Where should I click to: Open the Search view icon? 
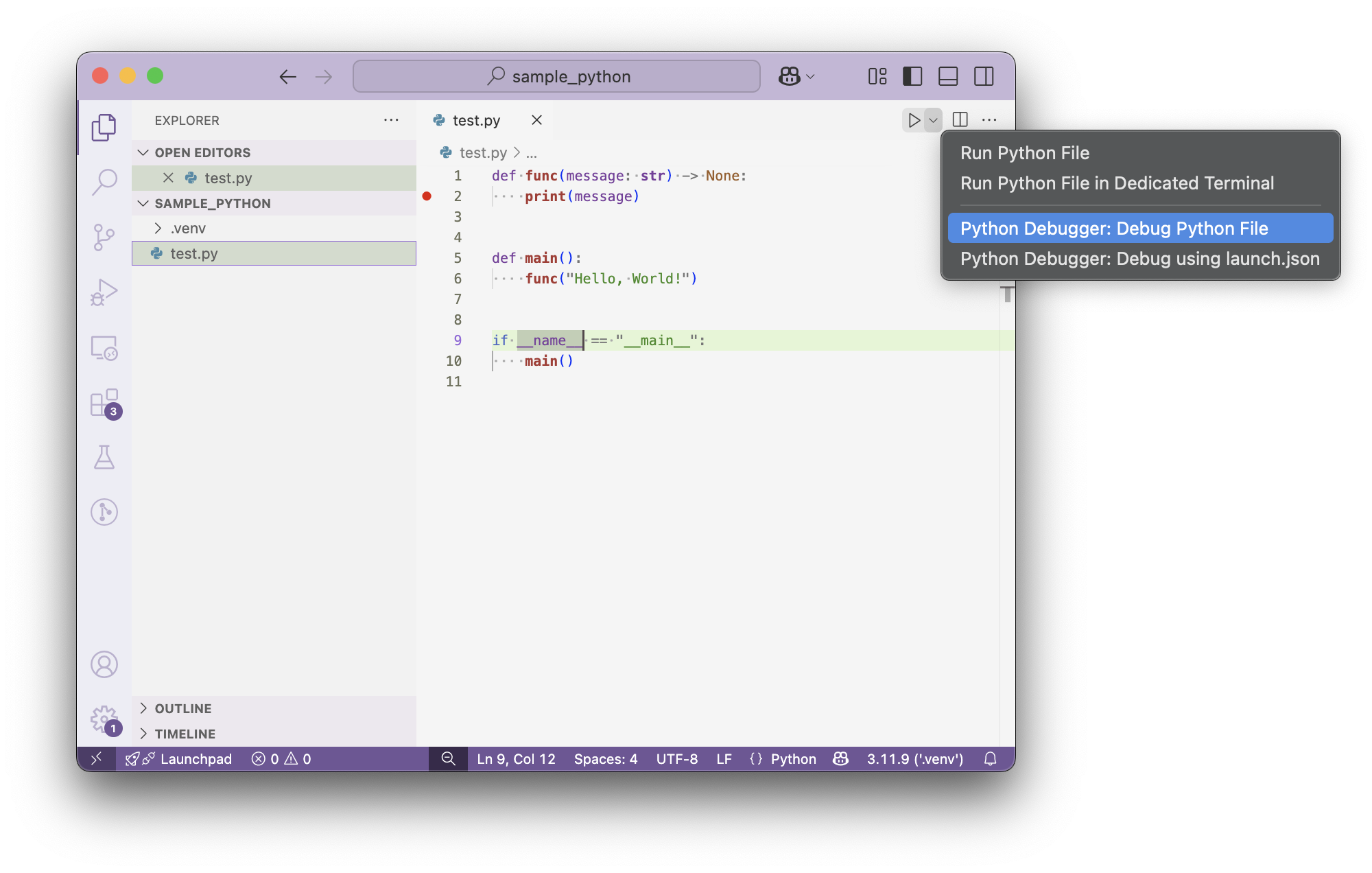tap(104, 183)
